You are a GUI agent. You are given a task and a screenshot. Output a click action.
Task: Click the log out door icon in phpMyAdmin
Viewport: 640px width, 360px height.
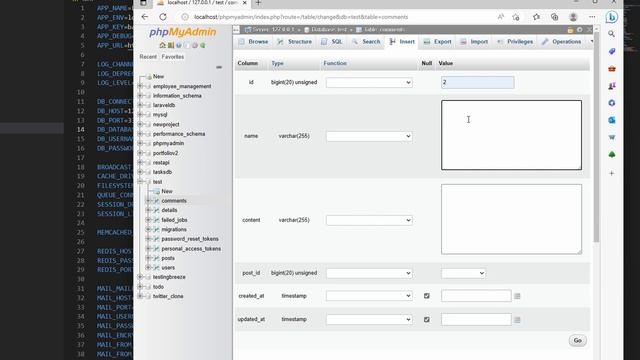[x=171, y=45]
